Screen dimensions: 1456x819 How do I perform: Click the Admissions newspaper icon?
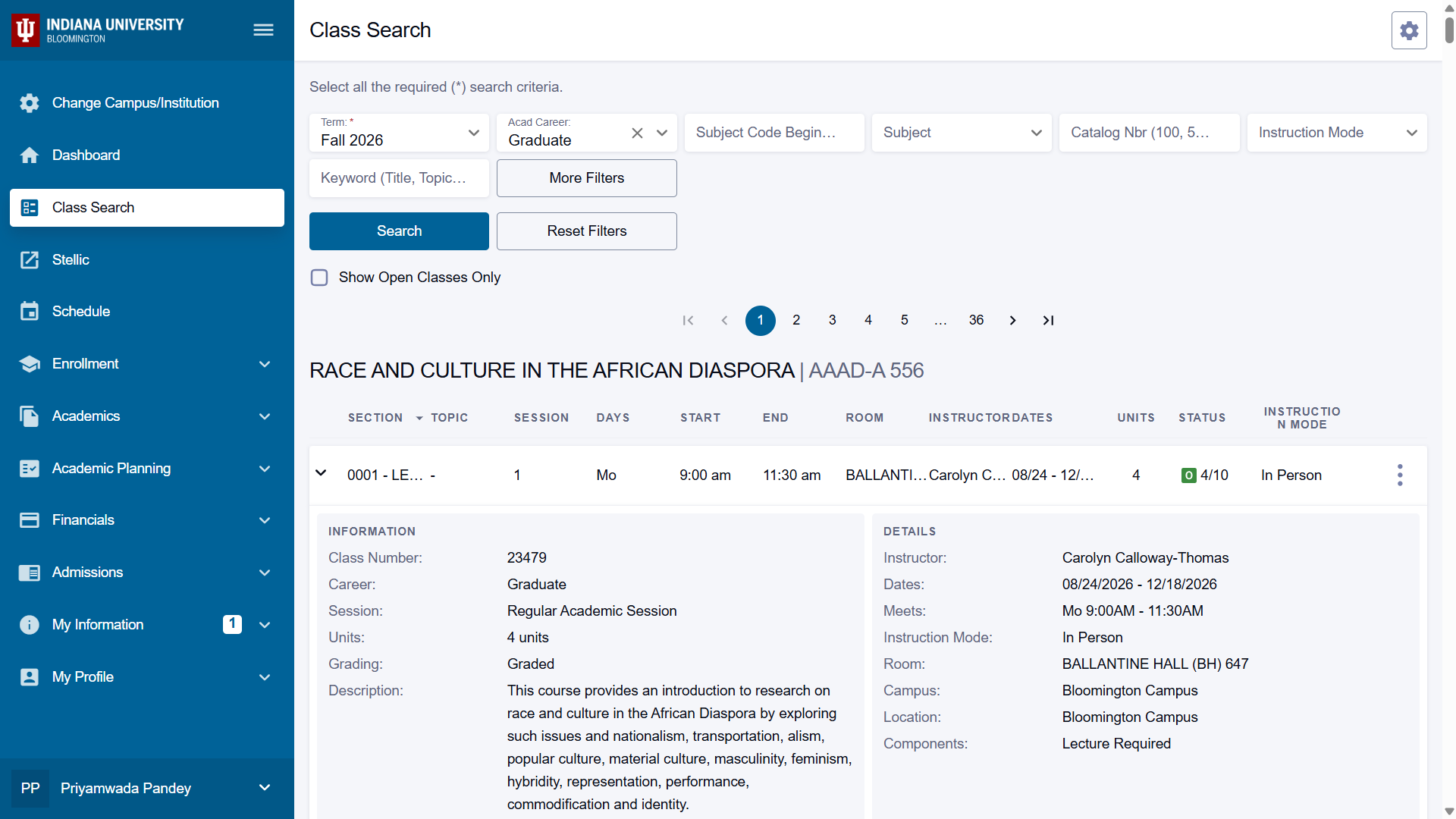tap(30, 573)
